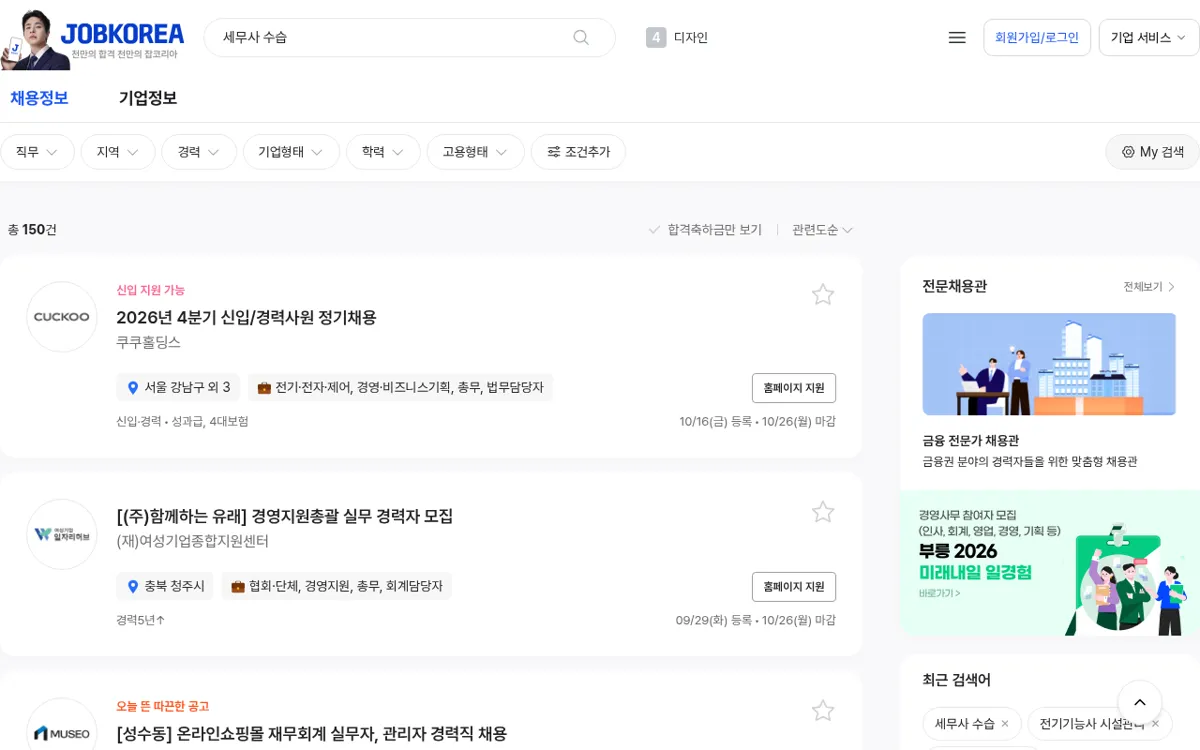Screen dimensions: 1200x750
Task: Switch to the 기업정보 tab
Action: (x=148, y=98)
